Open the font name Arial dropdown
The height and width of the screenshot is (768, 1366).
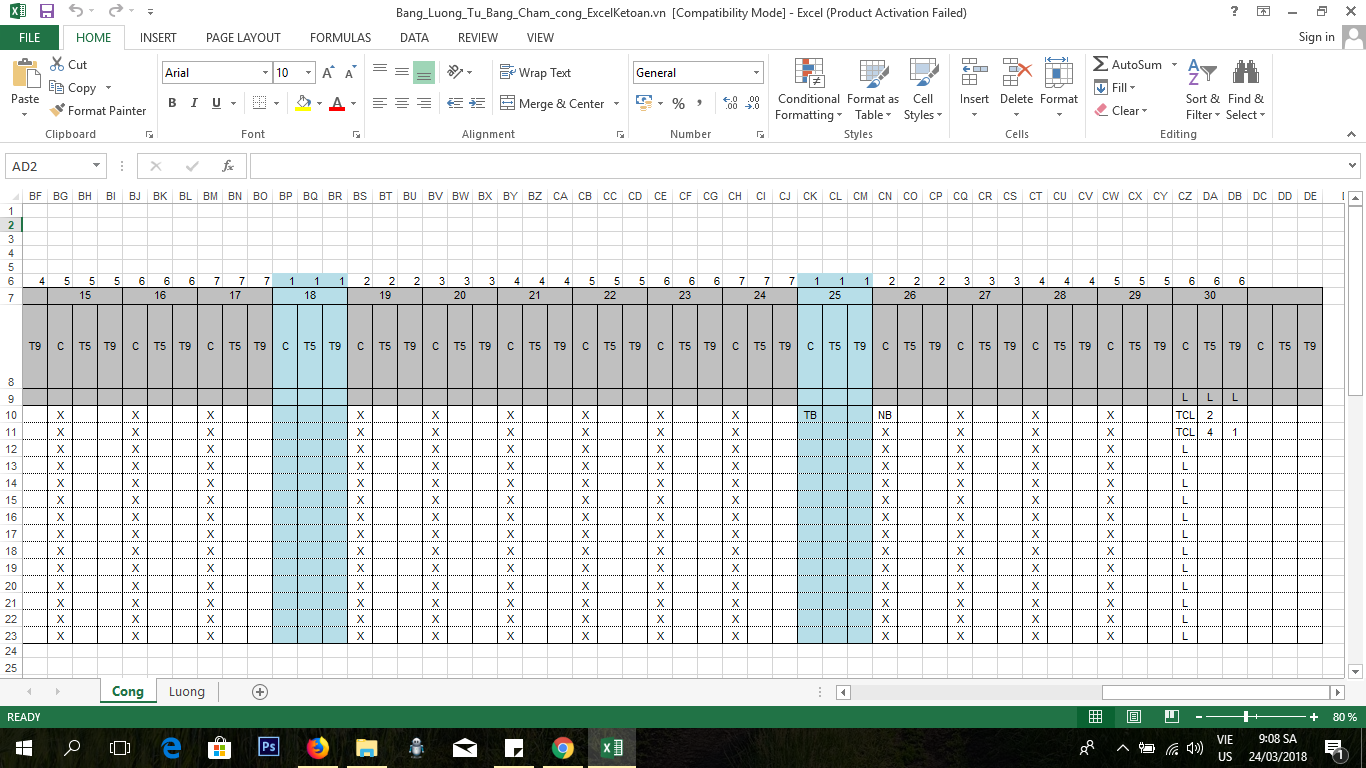coord(265,73)
